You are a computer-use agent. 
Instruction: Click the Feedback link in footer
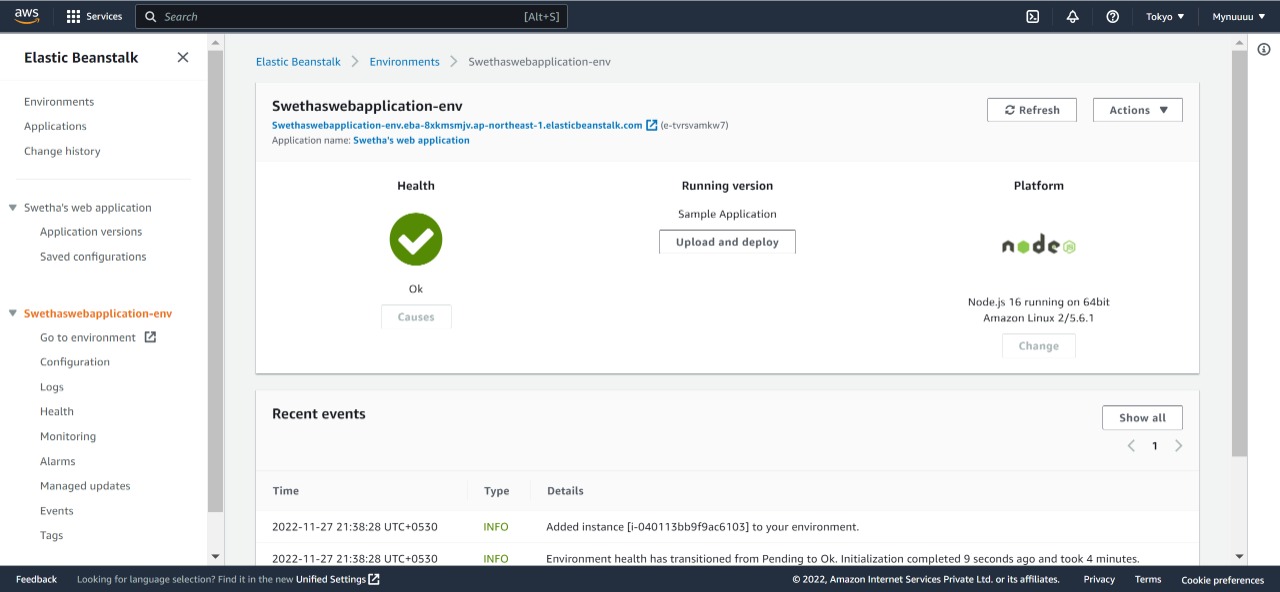[36, 579]
